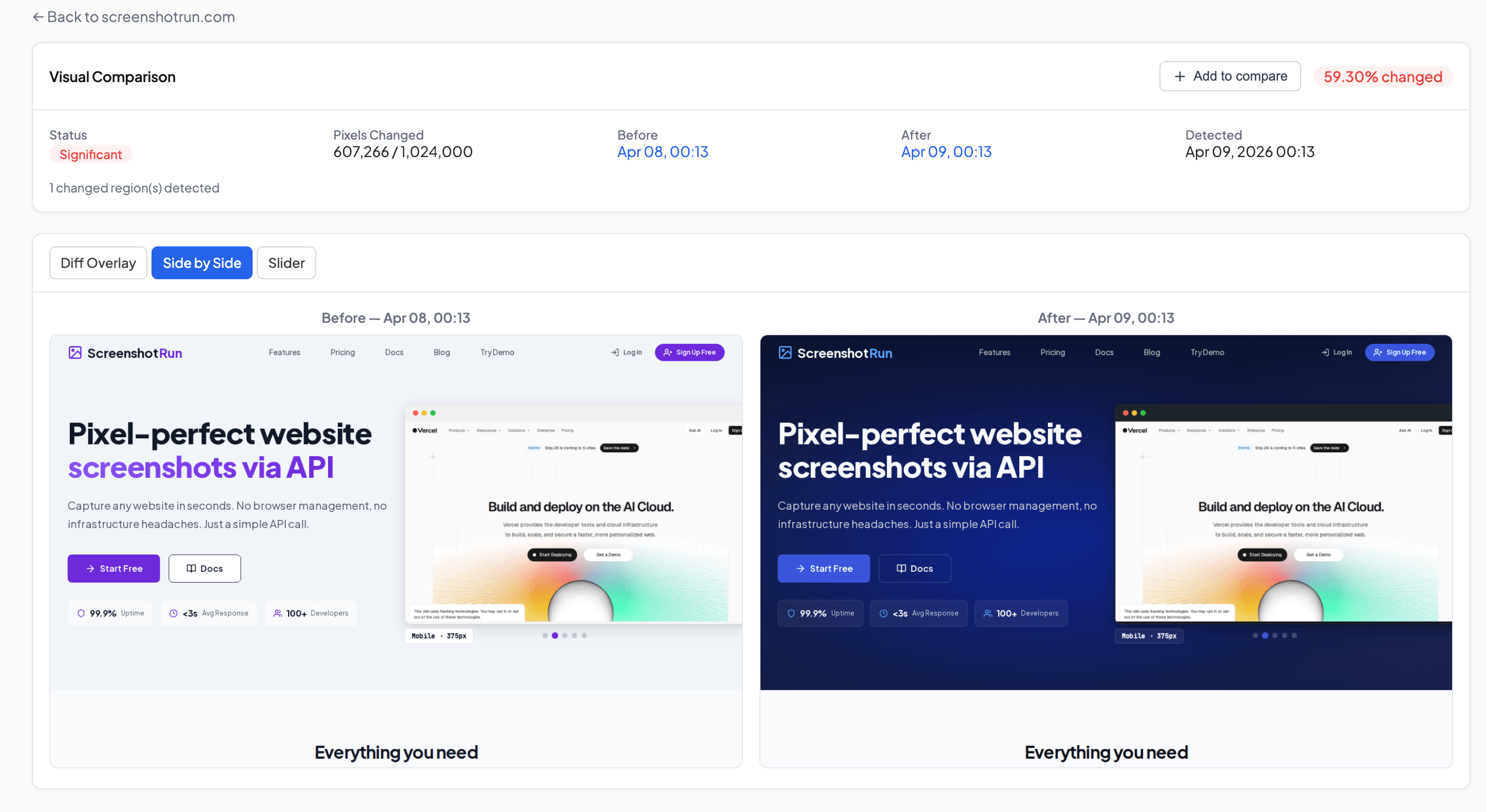Click the Developers people icon in Before screenshot
This screenshot has width=1486, height=812.
[277, 613]
